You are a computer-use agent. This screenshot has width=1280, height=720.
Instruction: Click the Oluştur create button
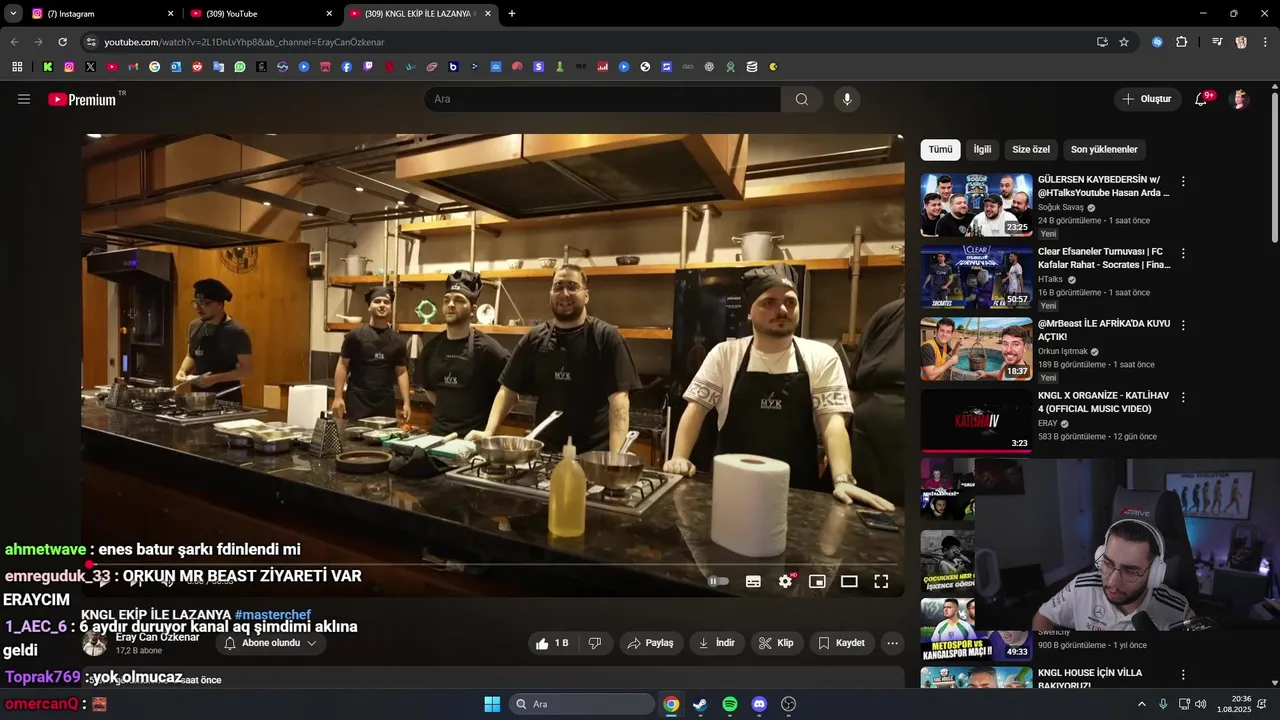click(x=1147, y=99)
